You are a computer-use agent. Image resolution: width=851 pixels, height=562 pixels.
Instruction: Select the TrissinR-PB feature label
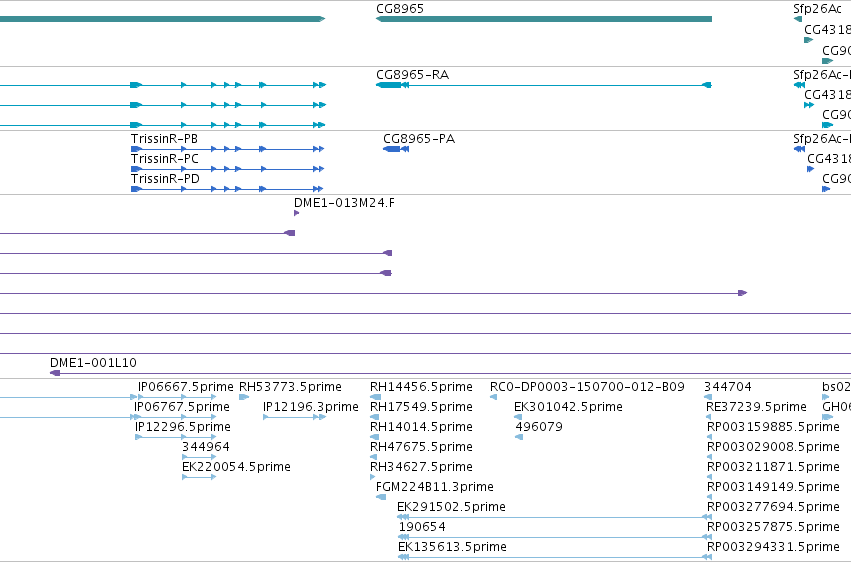click(x=164, y=139)
